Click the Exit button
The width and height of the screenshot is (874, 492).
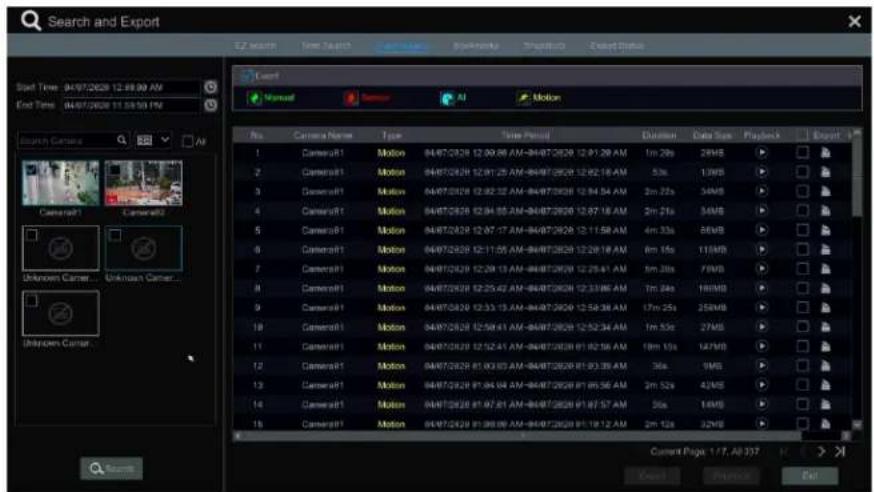(x=809, y=476)
